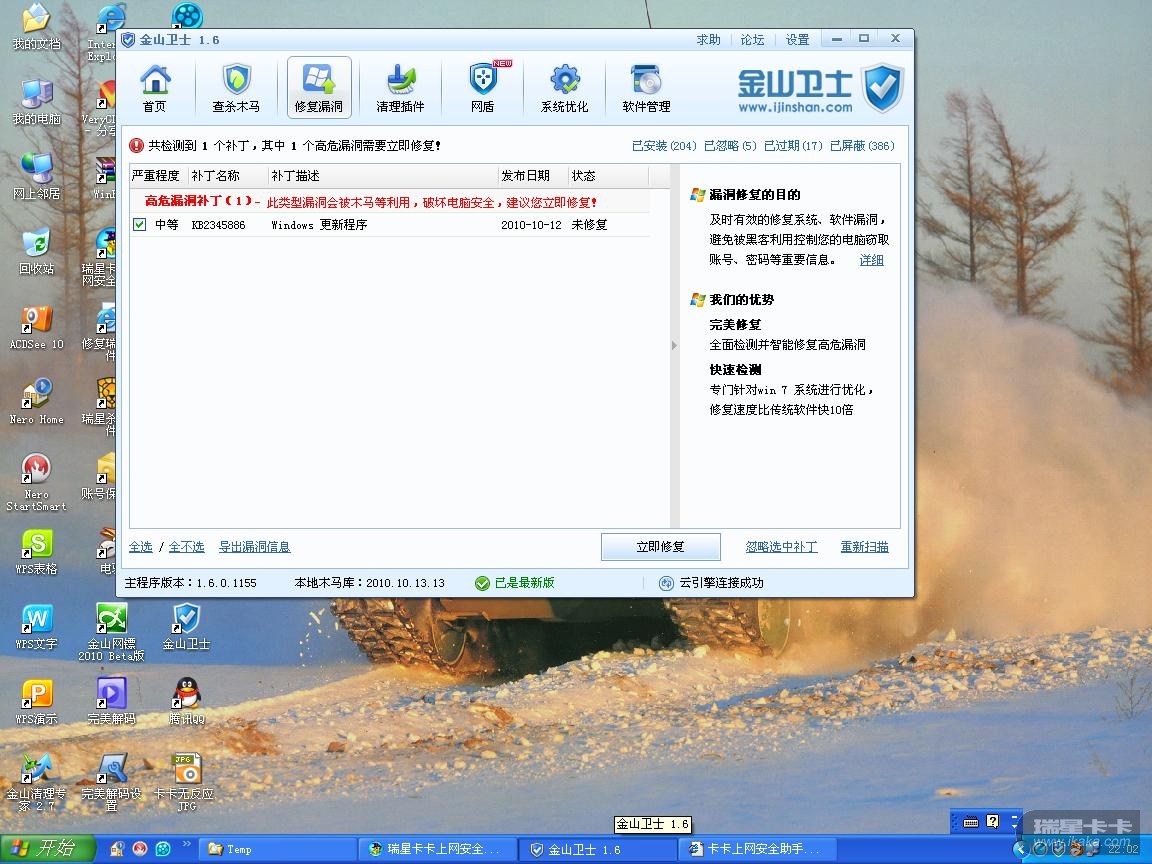Show 已安装 (204) installed patches
Image resolution: width=1152 pixels, height=864 pixels.
coord(664,145)
